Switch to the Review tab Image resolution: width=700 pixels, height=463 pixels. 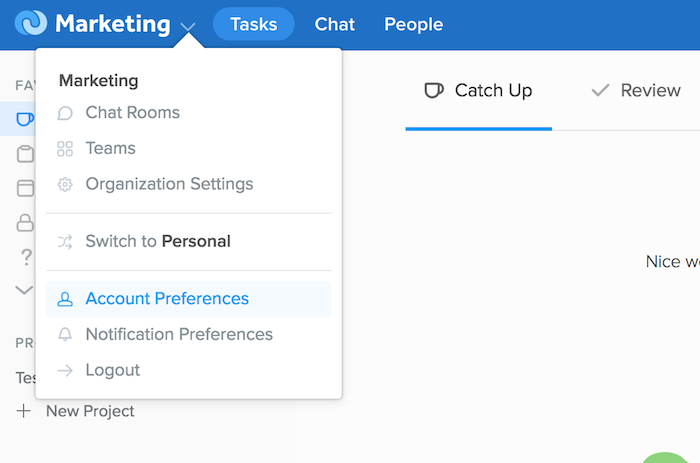click(636, 91)
